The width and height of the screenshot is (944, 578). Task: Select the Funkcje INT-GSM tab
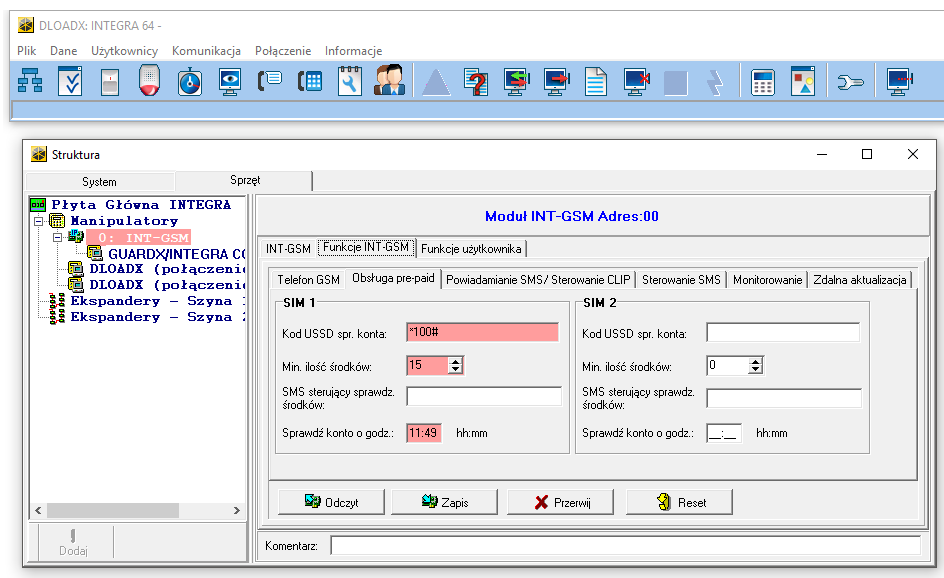pyautogui.click(x=366, y=247)
